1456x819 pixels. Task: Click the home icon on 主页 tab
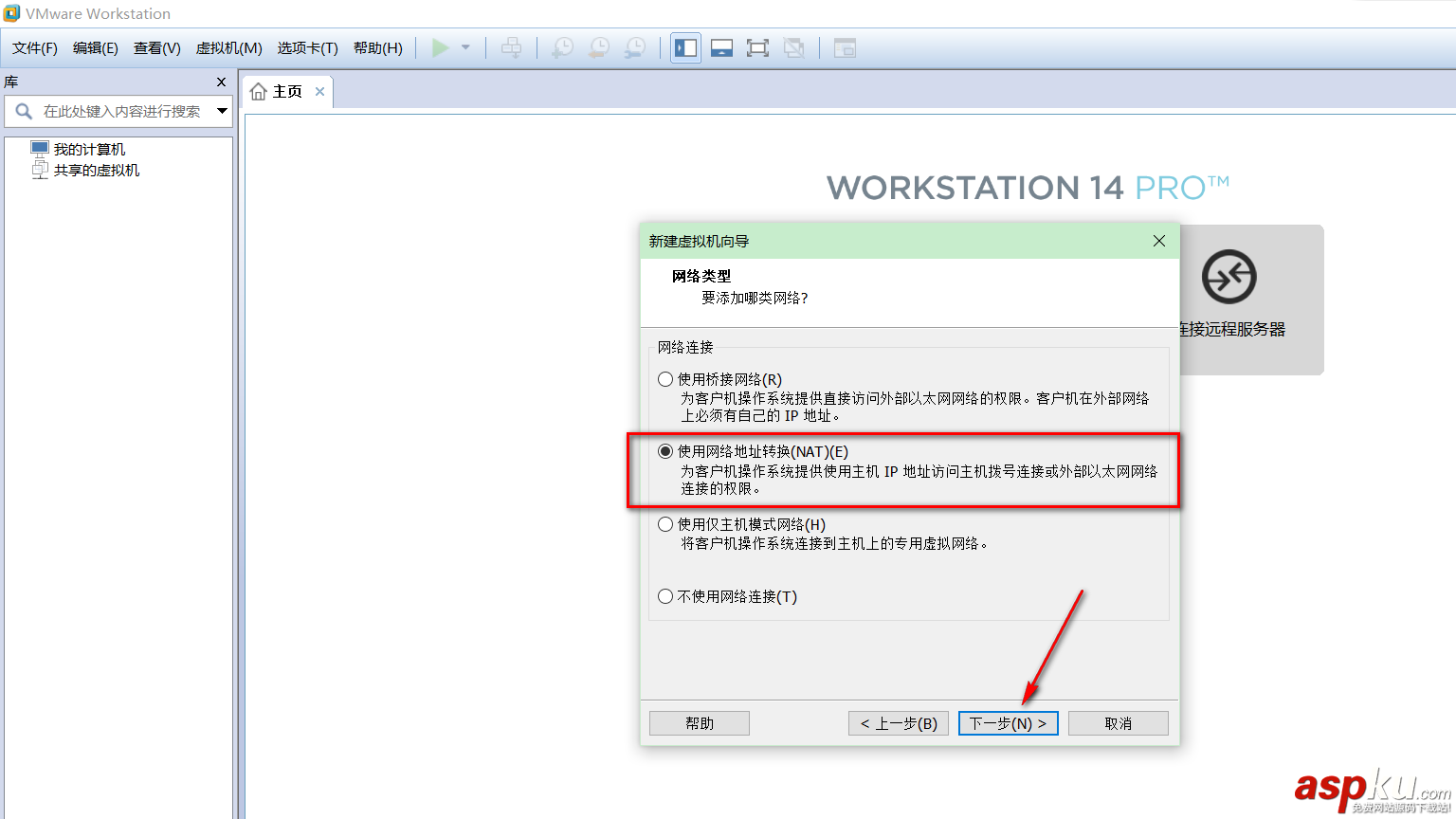coord(258,92)
